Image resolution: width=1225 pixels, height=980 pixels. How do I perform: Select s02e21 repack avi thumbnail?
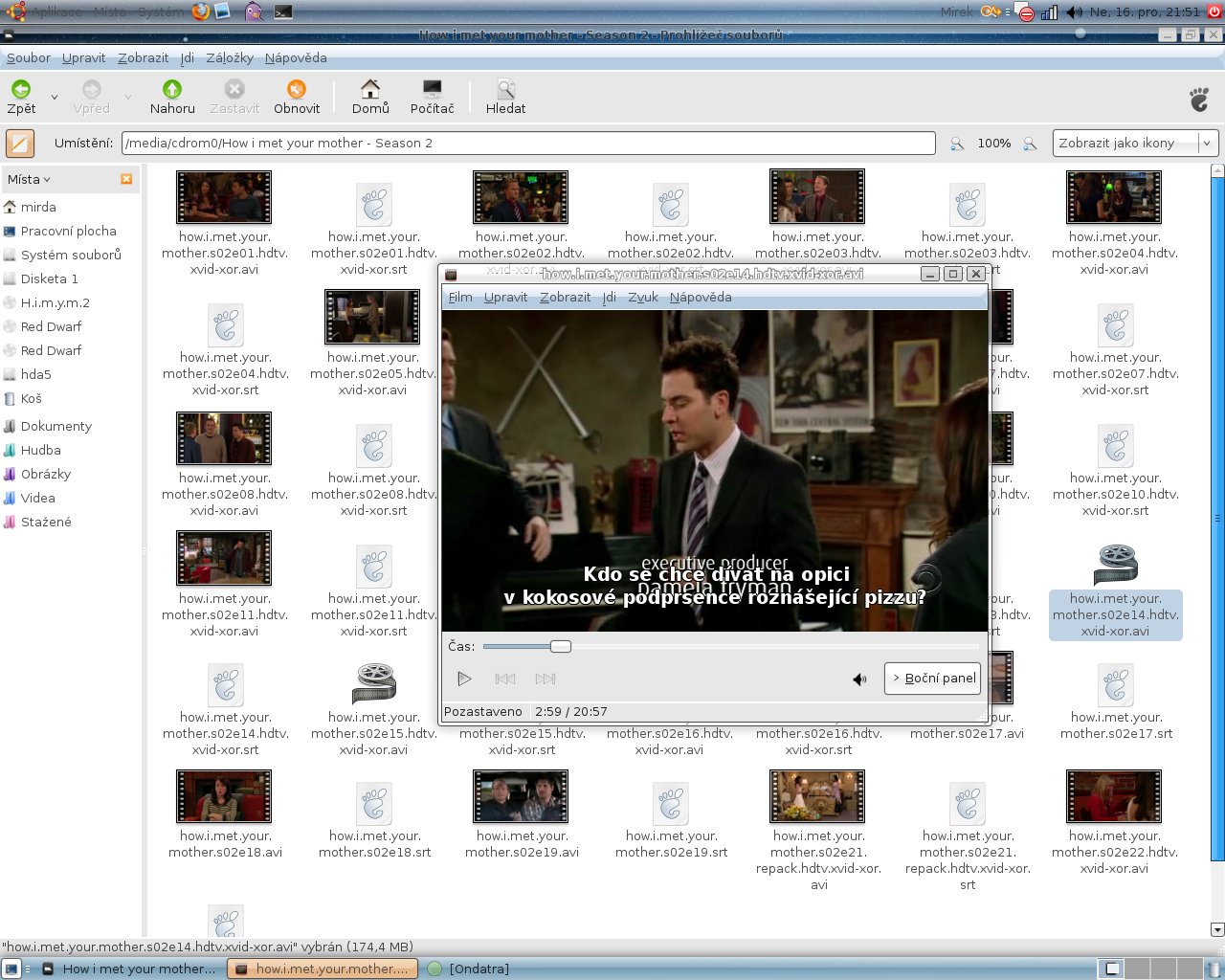click(x=817, y=796)
